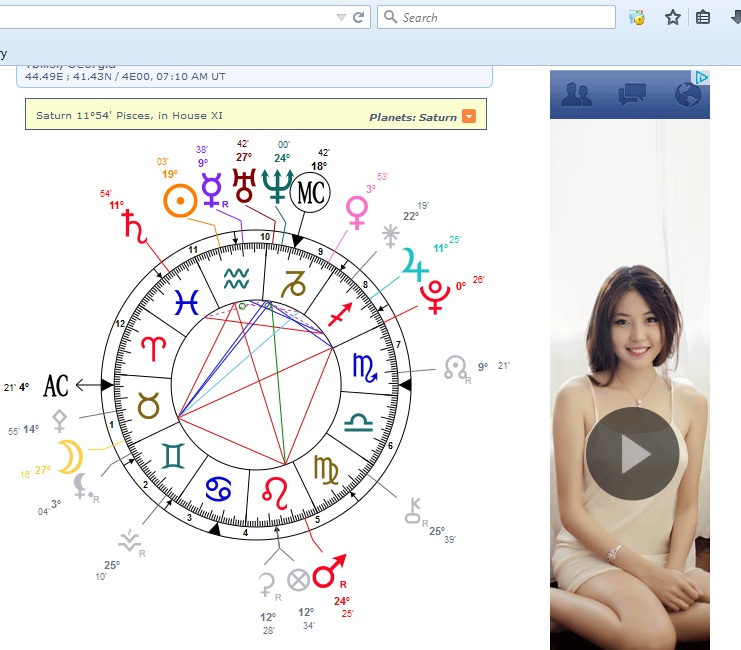Viewport: 741px width, 650px height.
Task: Click the purple Mercury retrograde glyph
Action: pos(212,190)
